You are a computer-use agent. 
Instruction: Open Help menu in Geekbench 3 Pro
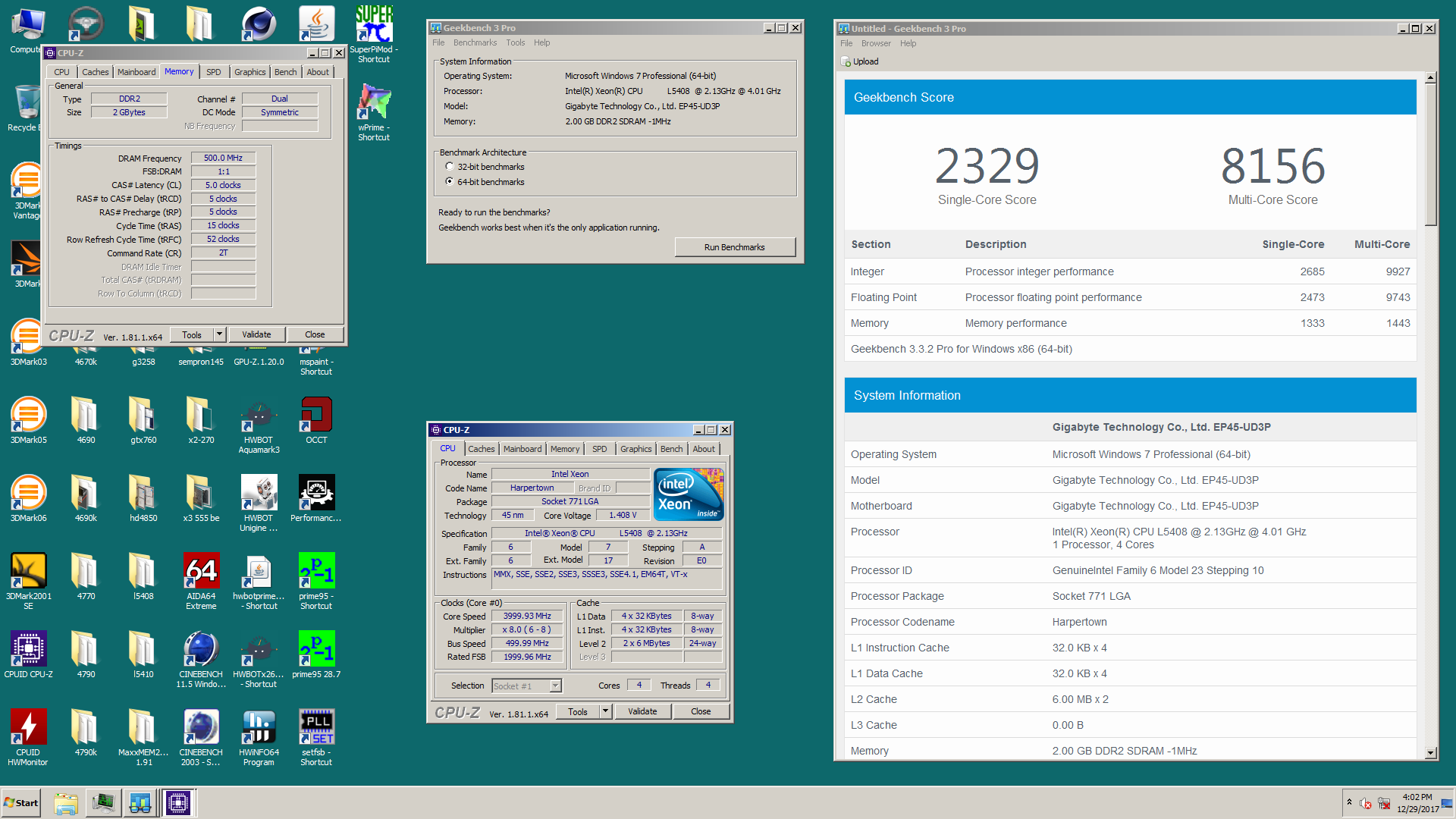point(541,42)
